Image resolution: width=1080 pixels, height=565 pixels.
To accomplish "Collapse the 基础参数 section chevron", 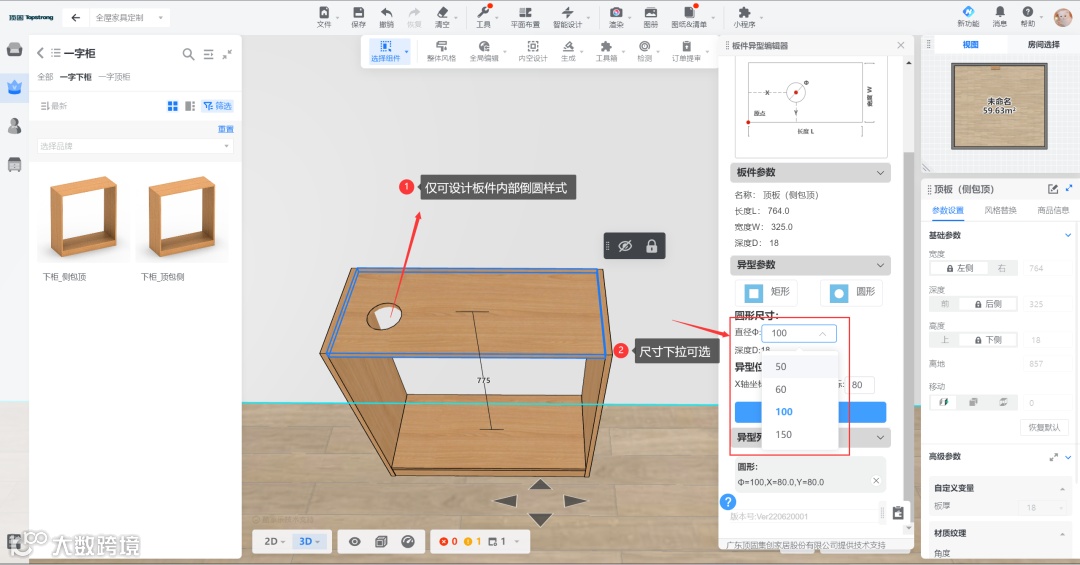I will pos(1068,235).
